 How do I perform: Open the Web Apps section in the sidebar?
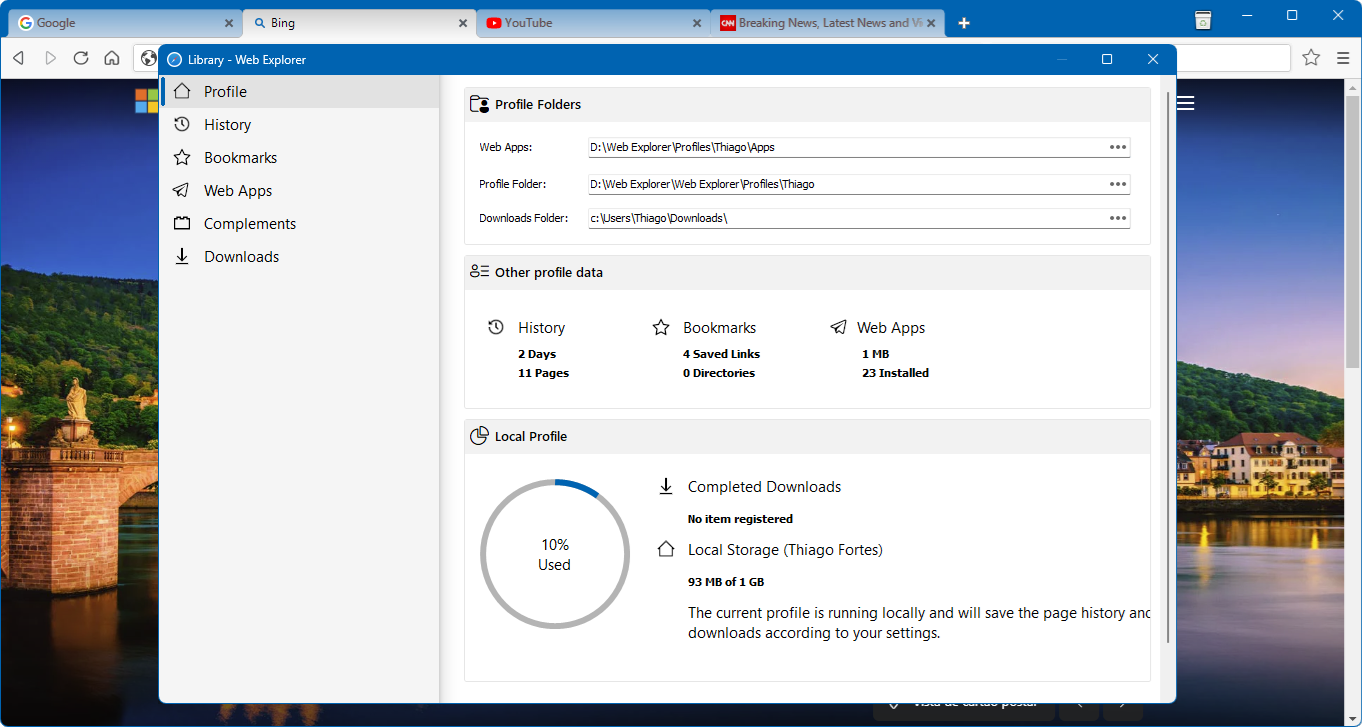[237, 190]
